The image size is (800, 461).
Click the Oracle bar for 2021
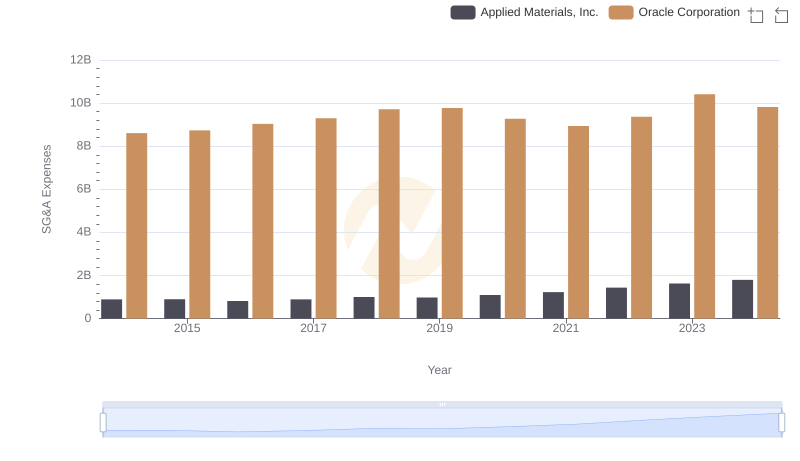pyautogui.click(x=578, y=222)
